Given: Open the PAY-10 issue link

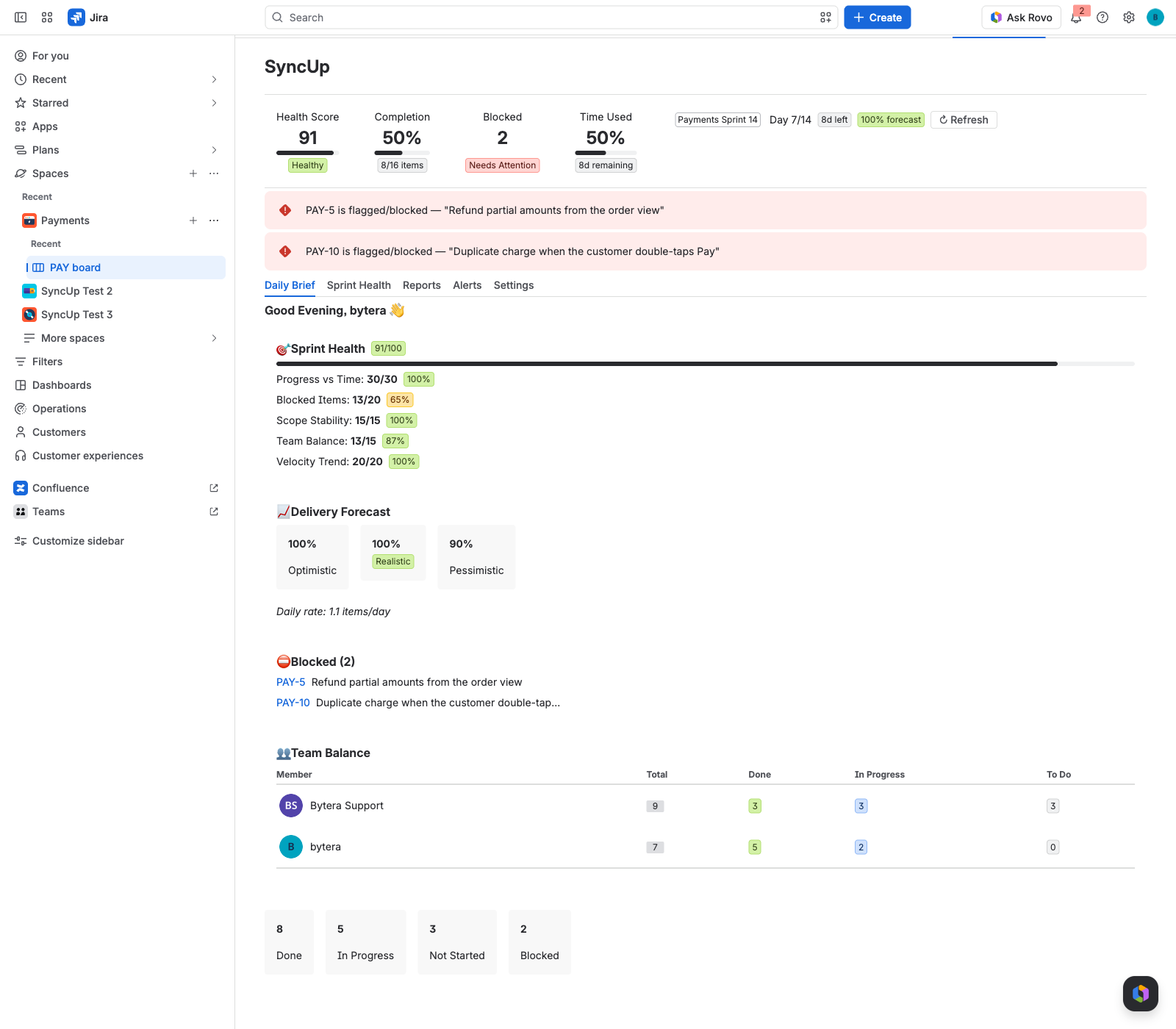Looking at the screenshot, I should [x=293, y=703].
